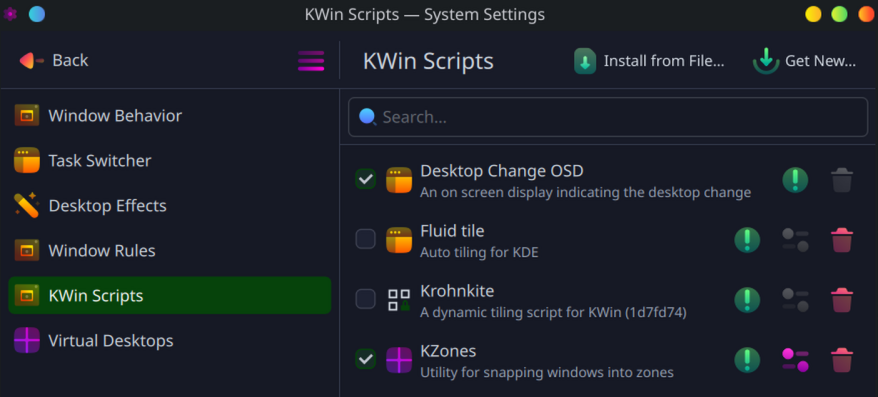Enable the Krohnkite checkbox
This screenshot has width=878, height=397.
pyautogui.click(x=366, y=299)
